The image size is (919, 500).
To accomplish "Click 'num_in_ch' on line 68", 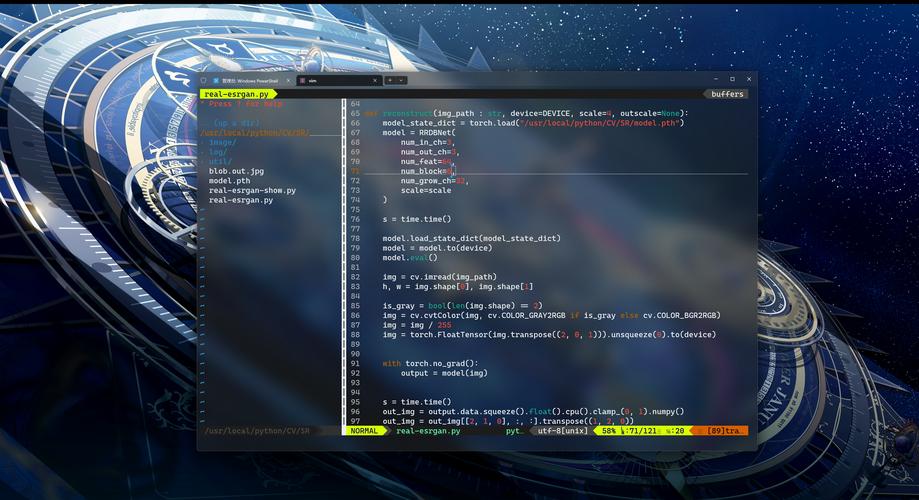I will point(421,142).
